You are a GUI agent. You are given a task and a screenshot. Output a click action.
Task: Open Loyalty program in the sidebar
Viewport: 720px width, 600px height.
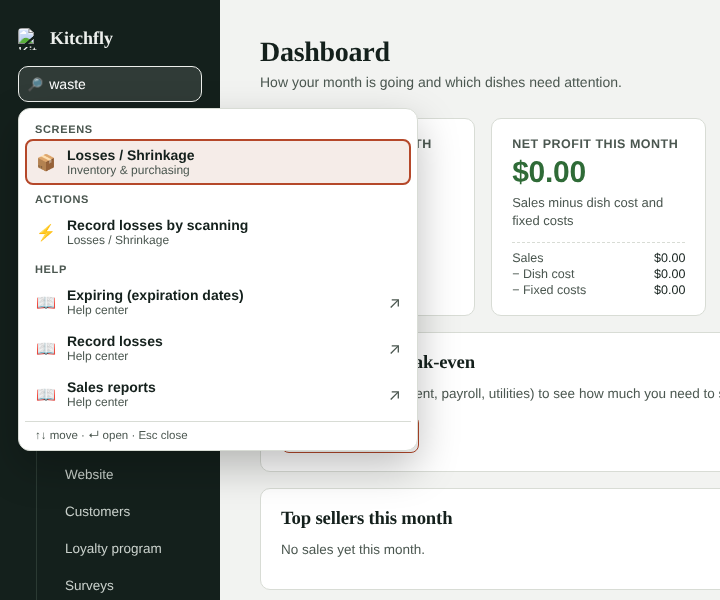(113, 549)
